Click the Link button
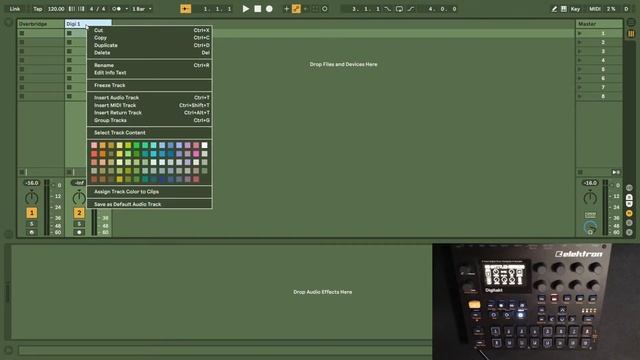 click(x=15, y=9)
